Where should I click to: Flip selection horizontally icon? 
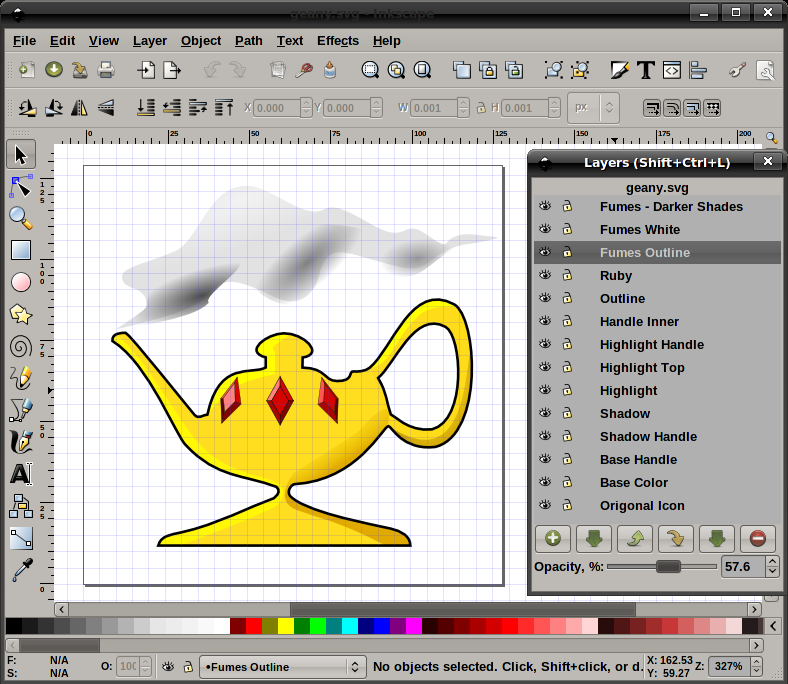79,108
